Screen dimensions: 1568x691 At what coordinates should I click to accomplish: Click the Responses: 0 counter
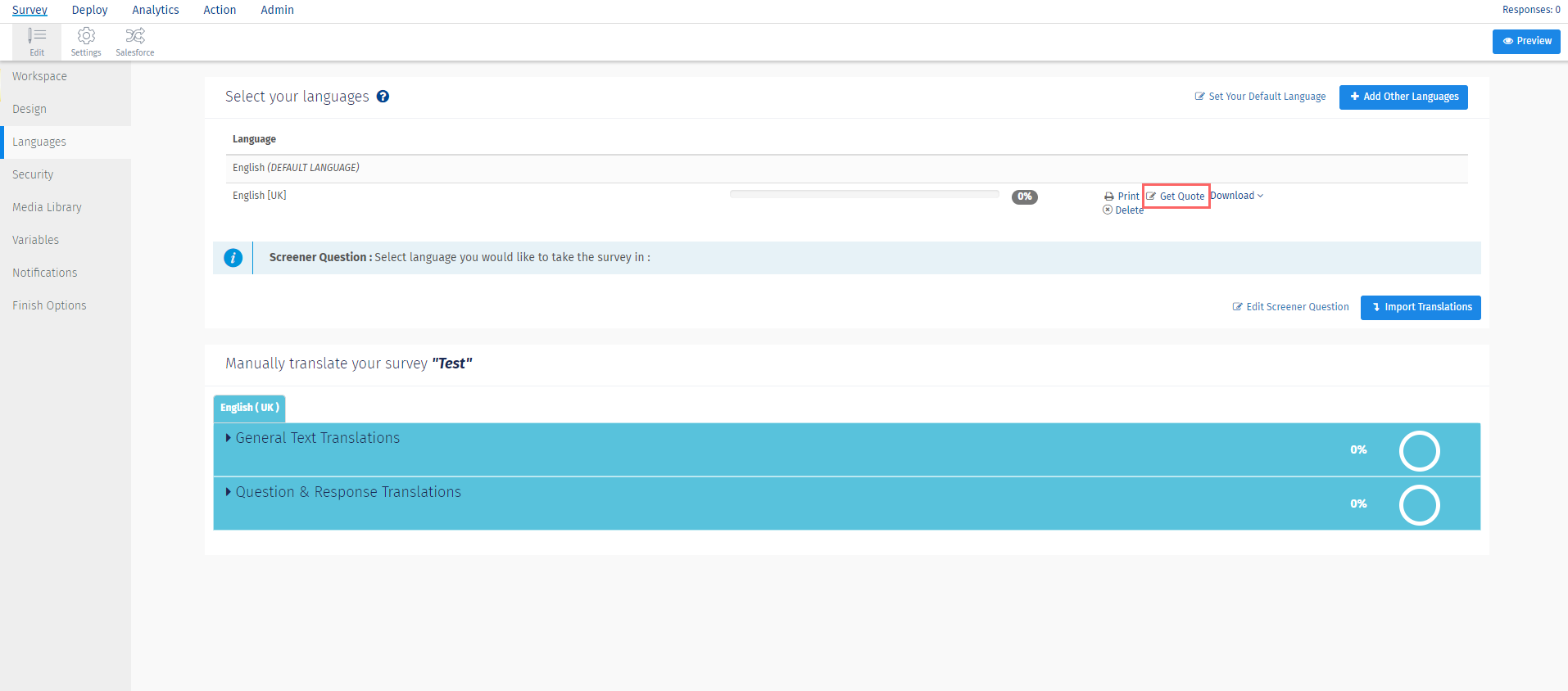(1531, 10)
